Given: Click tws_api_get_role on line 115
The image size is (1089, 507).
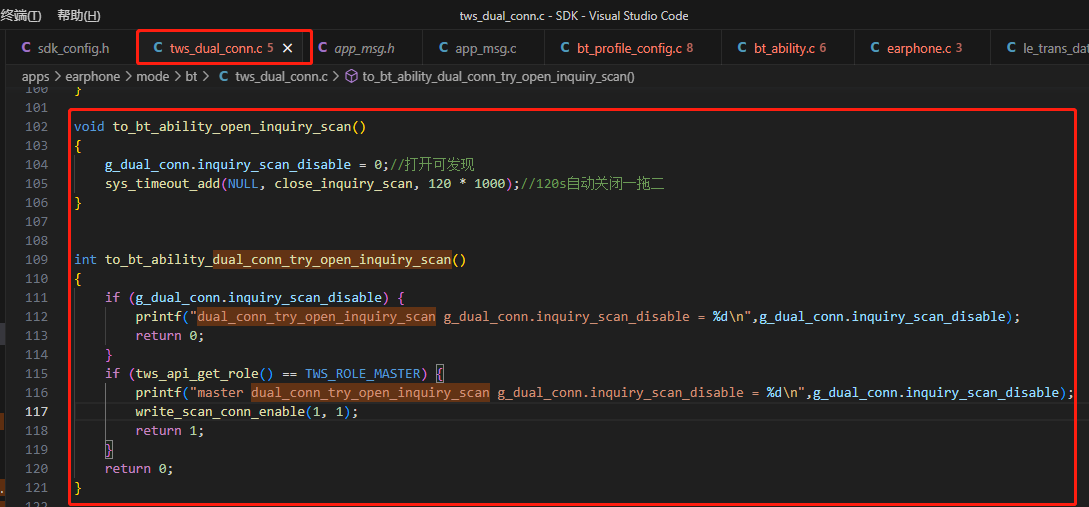Looking at the screenshot, I should (197, 374).
